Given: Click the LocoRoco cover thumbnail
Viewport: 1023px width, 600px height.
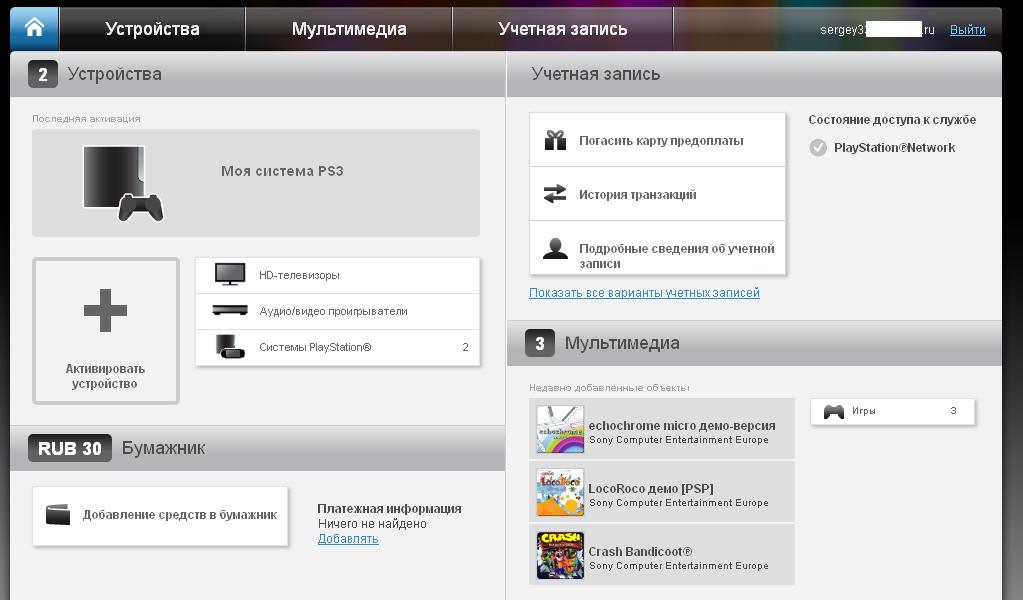Looking at the screenshot, I should coord(560,492).
